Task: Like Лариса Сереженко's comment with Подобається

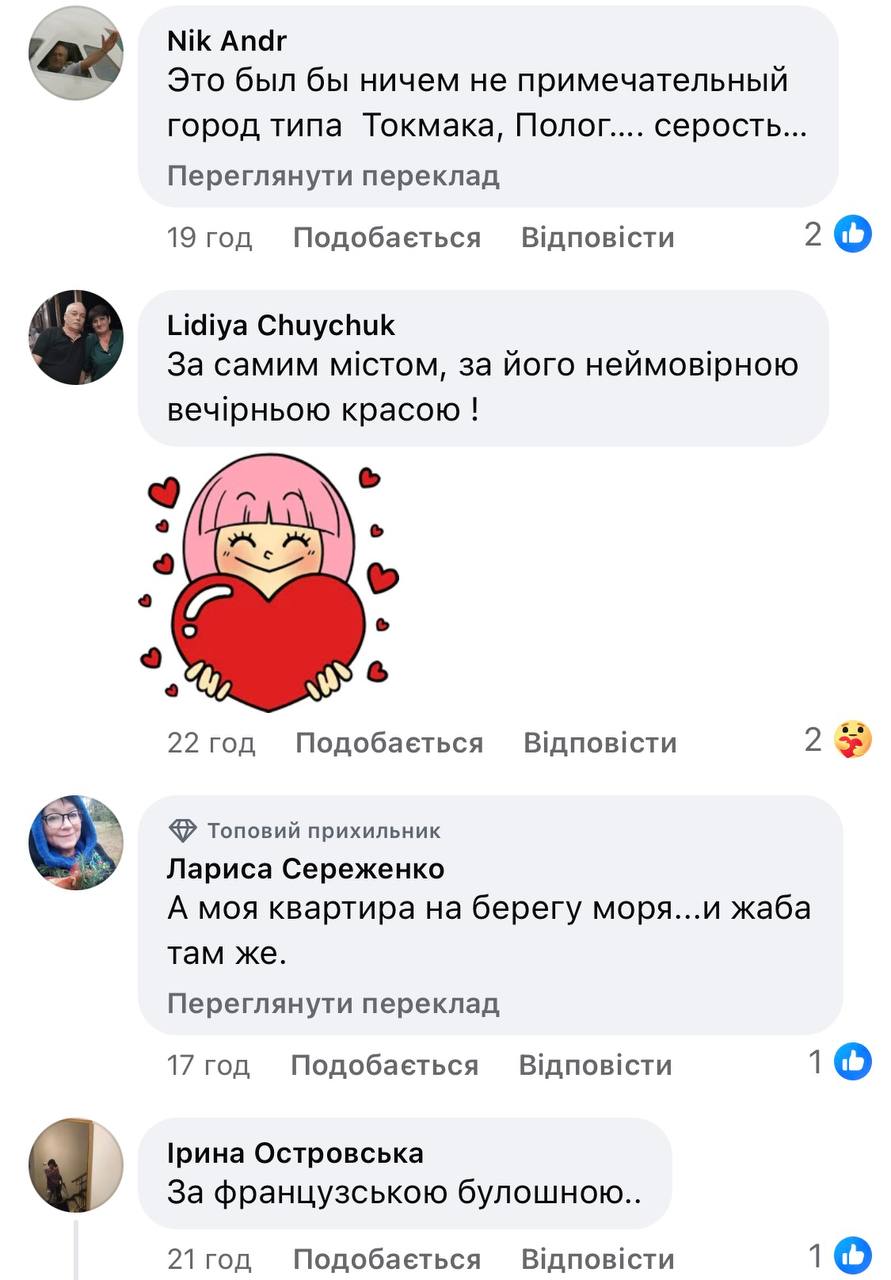Action: tap(385, 1065)
